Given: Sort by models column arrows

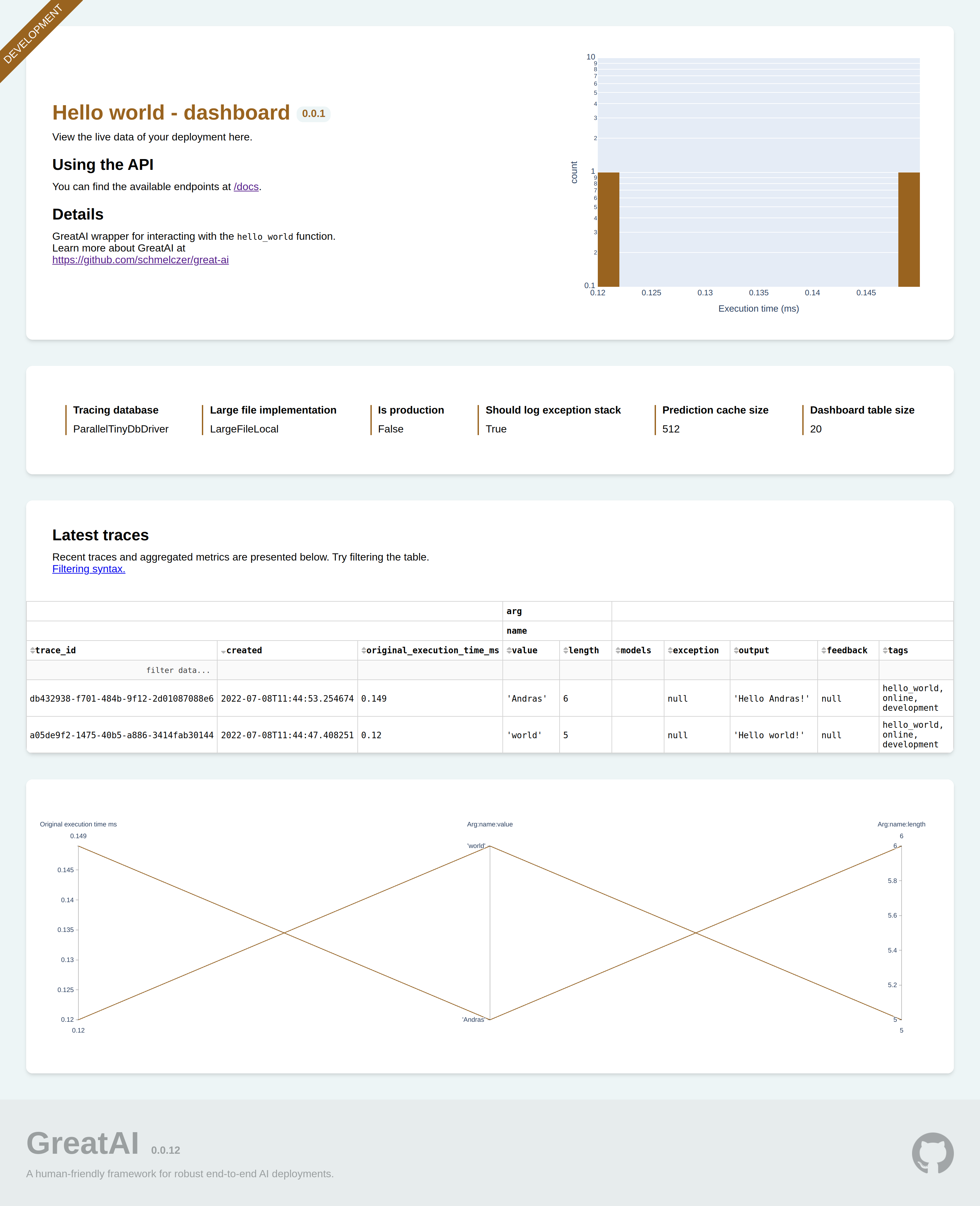Looking at the screenshot, I should [618, 651].
